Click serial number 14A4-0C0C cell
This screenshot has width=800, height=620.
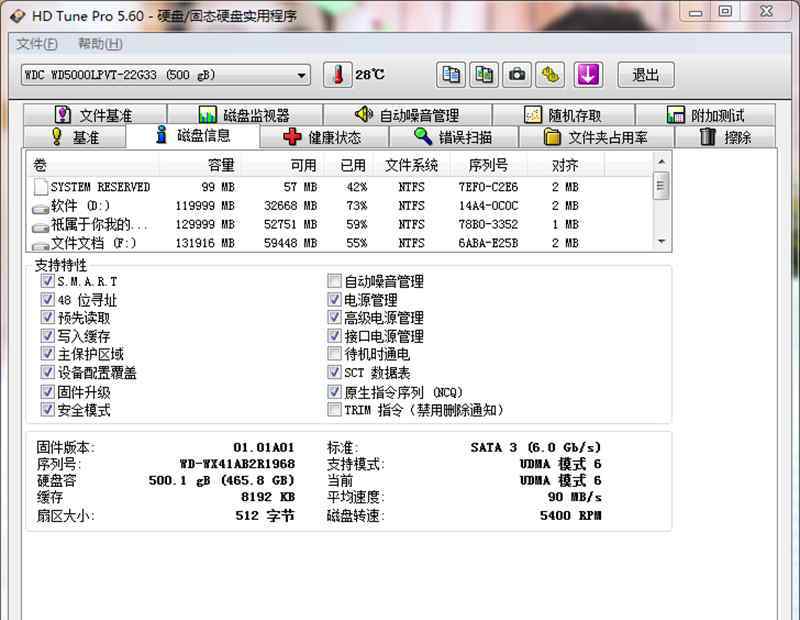[x=488, y=206]
